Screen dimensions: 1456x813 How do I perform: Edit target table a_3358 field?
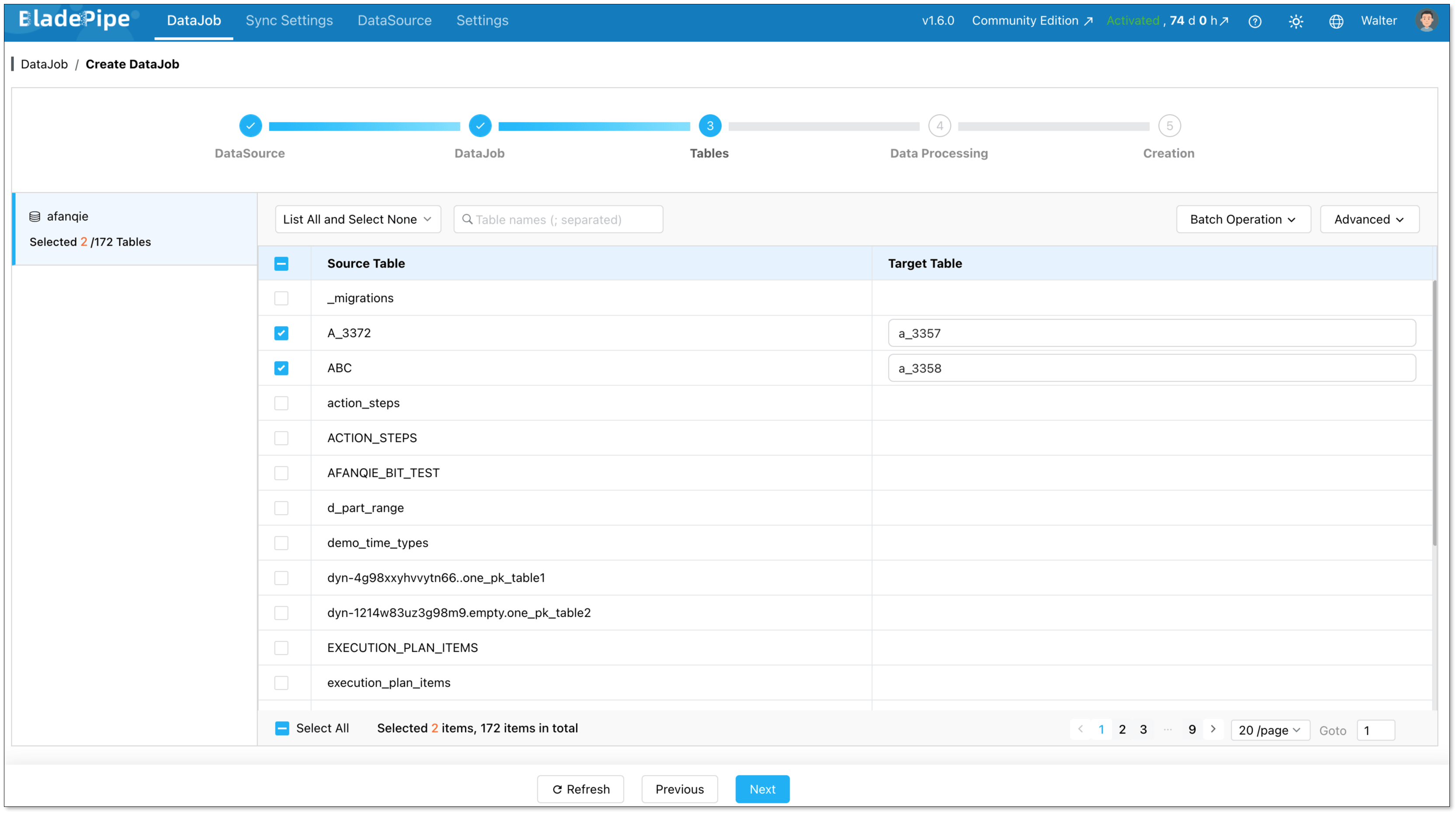1151,368
